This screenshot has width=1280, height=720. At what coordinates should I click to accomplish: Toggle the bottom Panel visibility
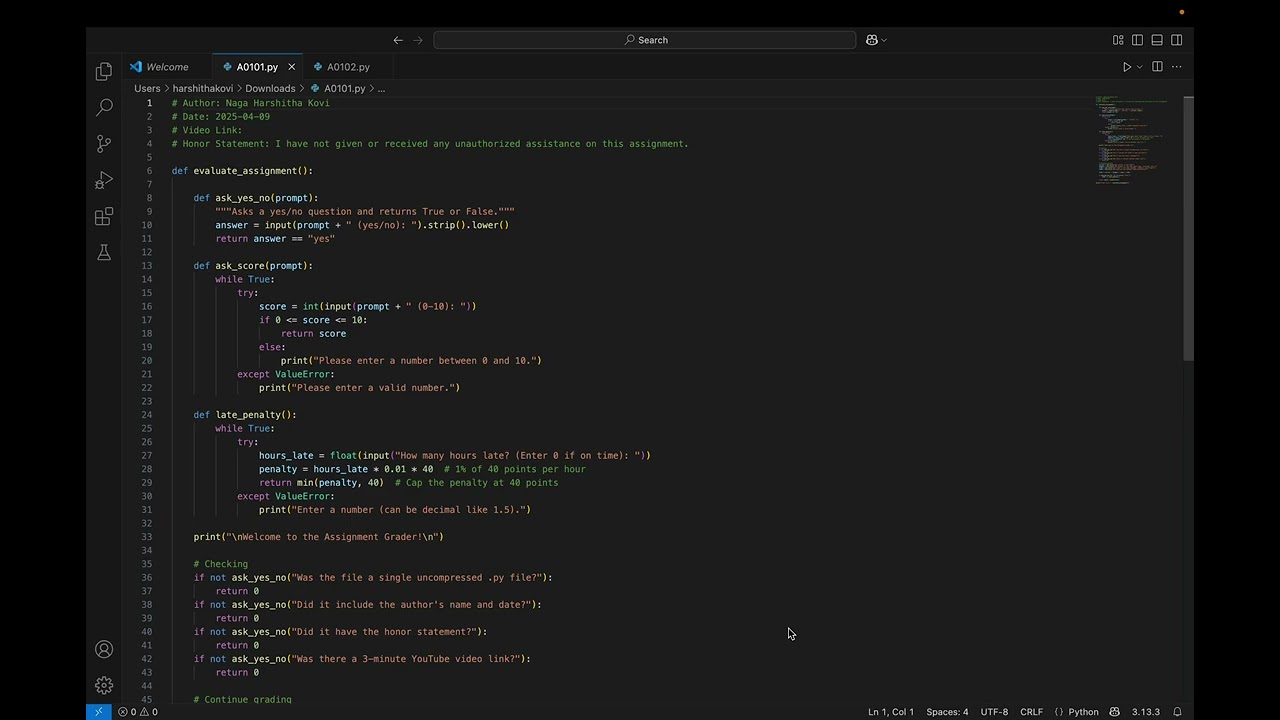(1157, 40)
